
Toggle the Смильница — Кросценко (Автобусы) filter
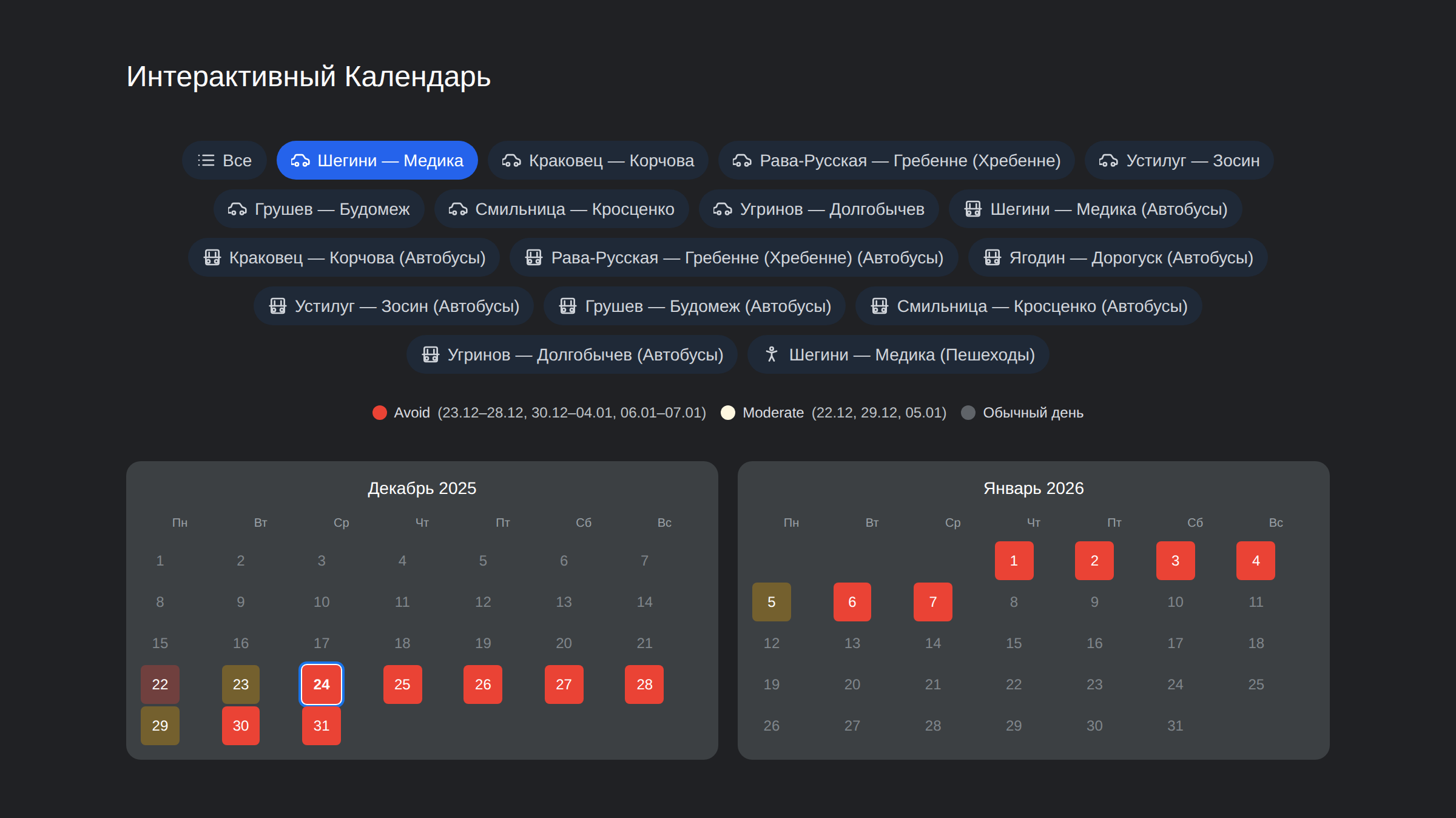click(1028, 306)
